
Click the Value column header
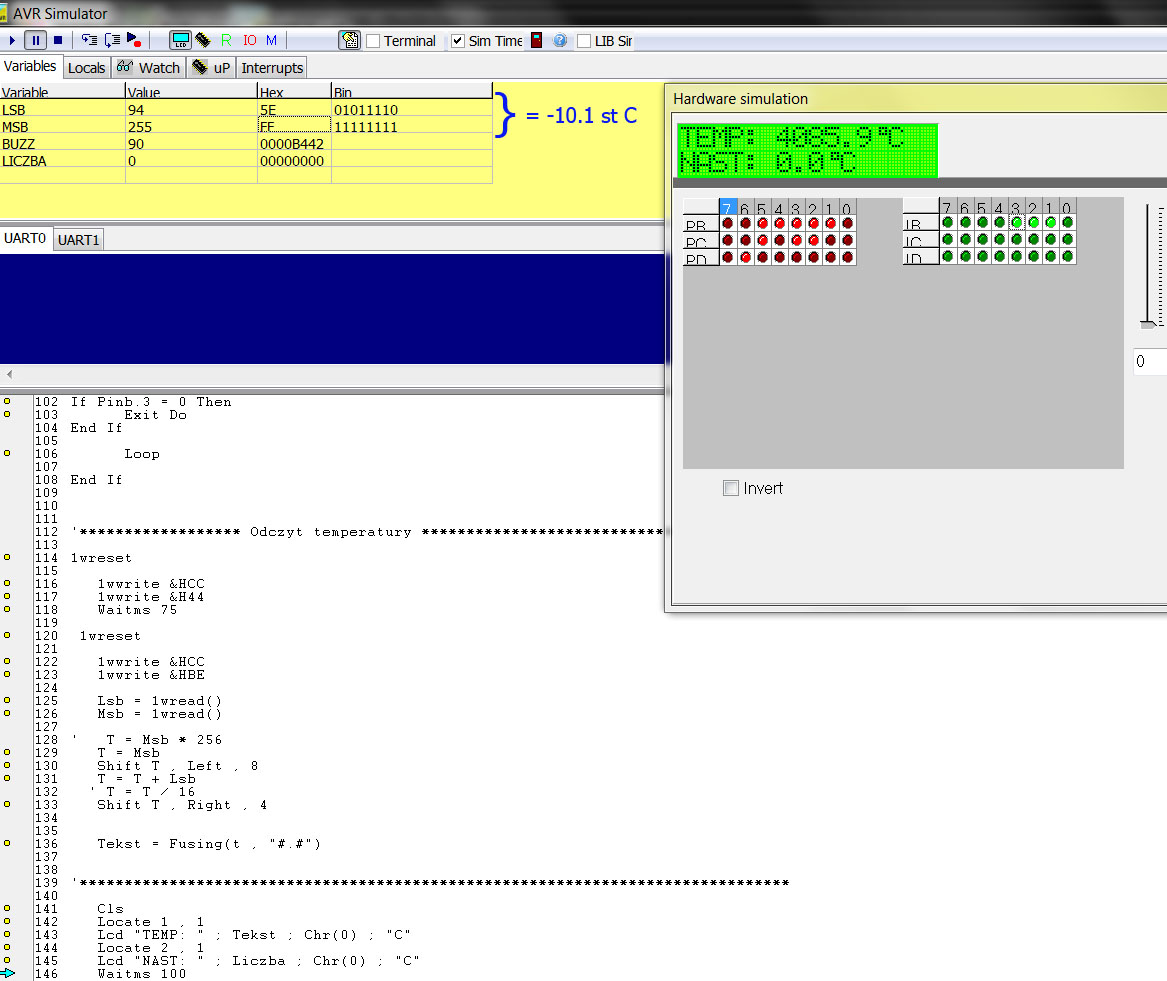191,92
